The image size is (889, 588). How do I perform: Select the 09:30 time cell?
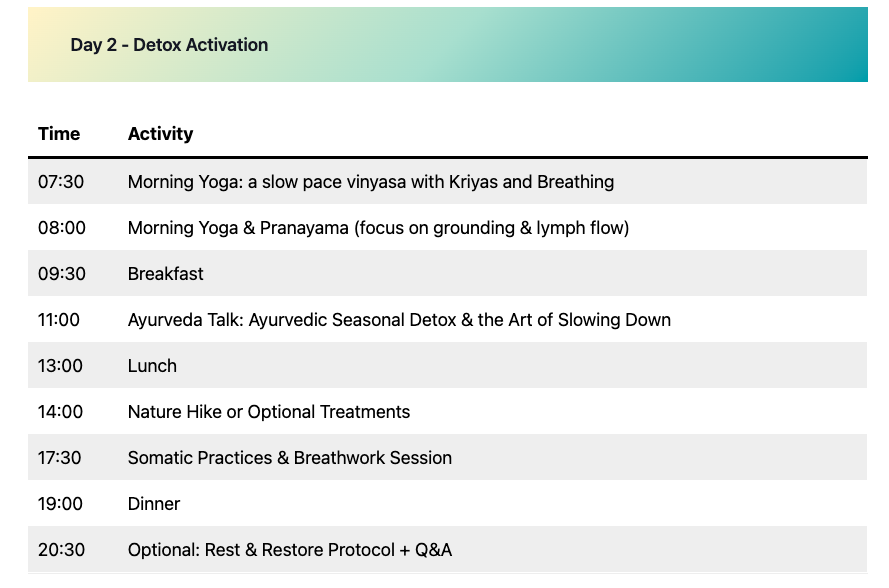click(62, 274)
